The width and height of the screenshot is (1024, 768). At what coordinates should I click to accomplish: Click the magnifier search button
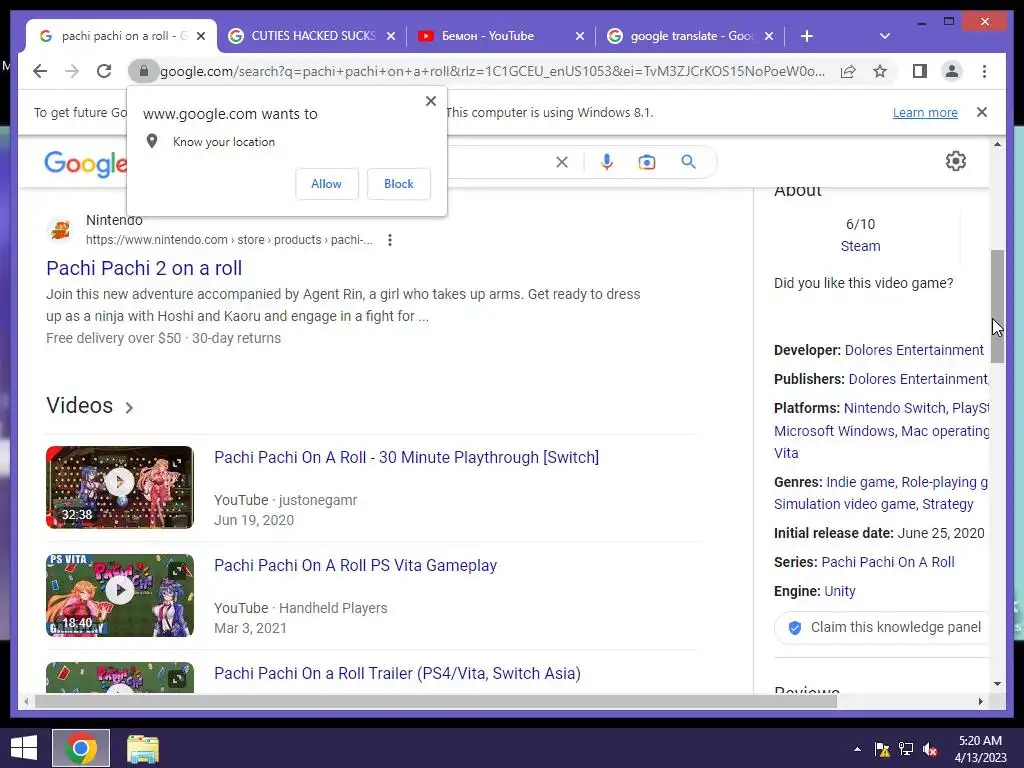(x=688, y=161)
